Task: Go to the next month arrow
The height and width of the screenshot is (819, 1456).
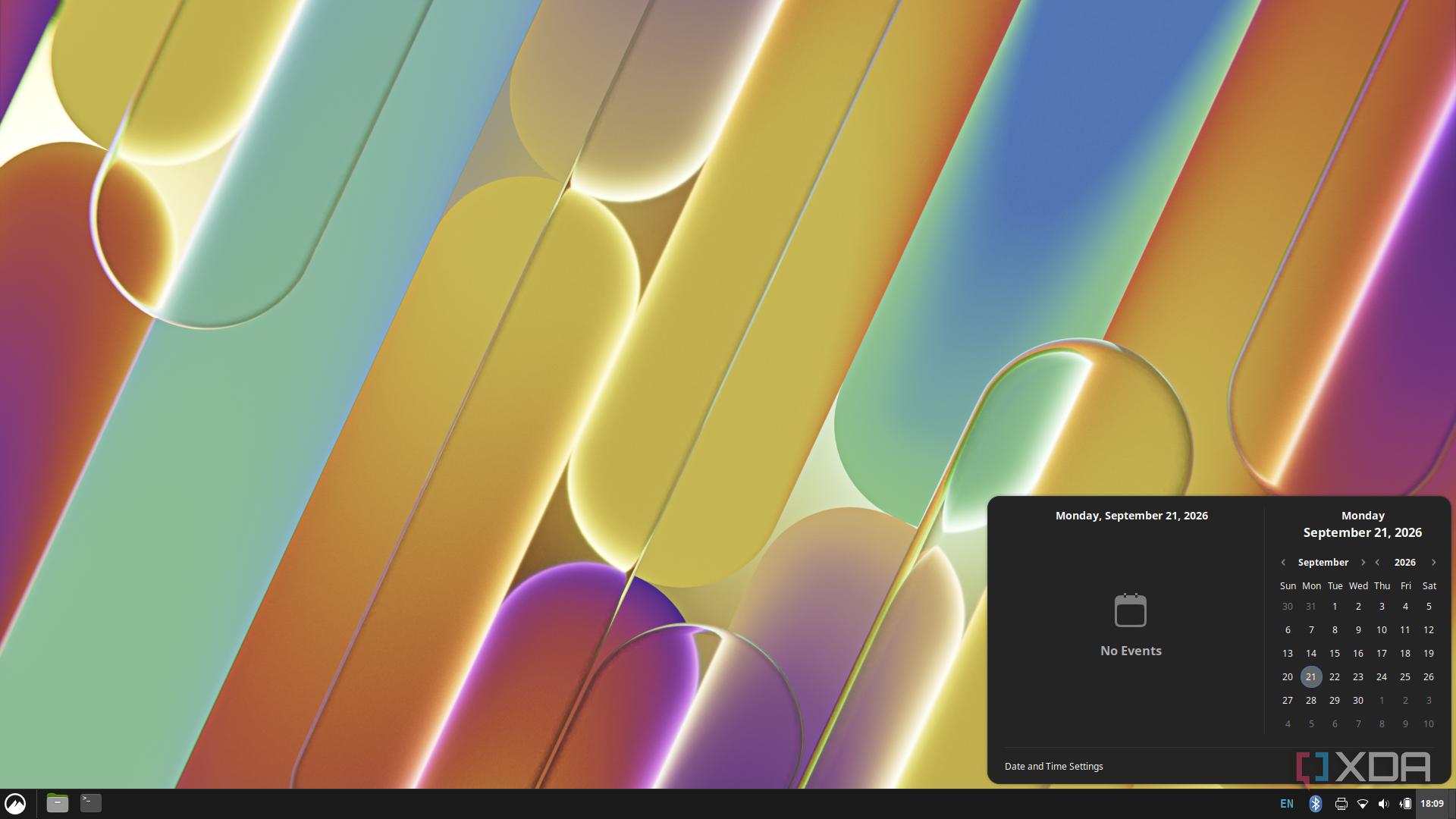Action: pos(1363,563)
